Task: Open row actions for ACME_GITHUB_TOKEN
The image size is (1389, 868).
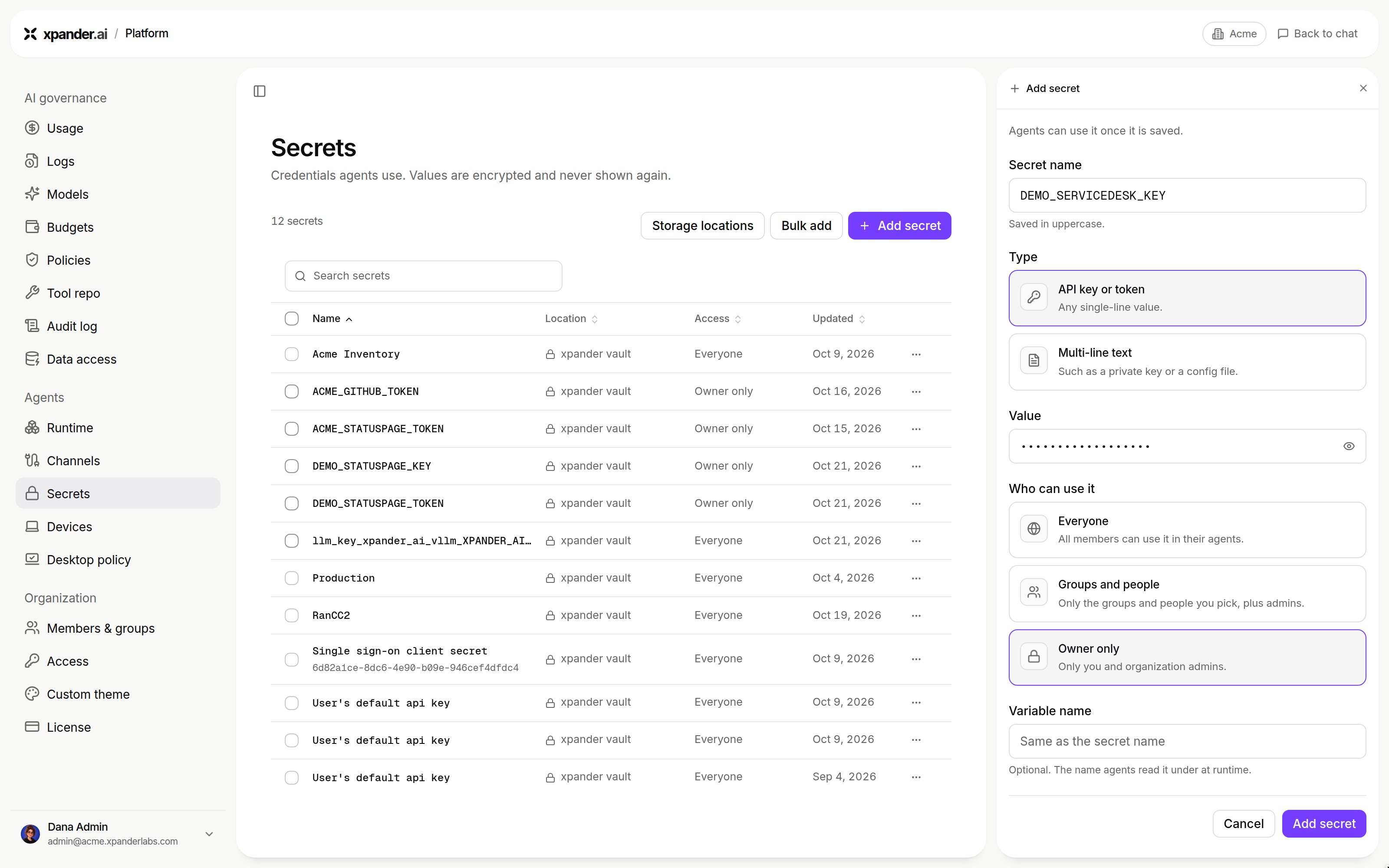Action: tap(916, 391)
